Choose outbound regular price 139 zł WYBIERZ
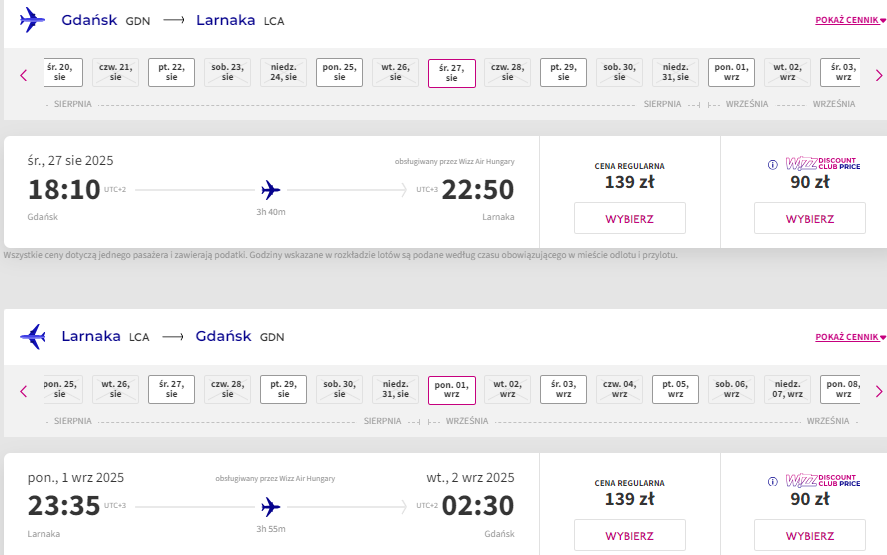887x555 pixels. pyautogui.click(x=630, y=218)
